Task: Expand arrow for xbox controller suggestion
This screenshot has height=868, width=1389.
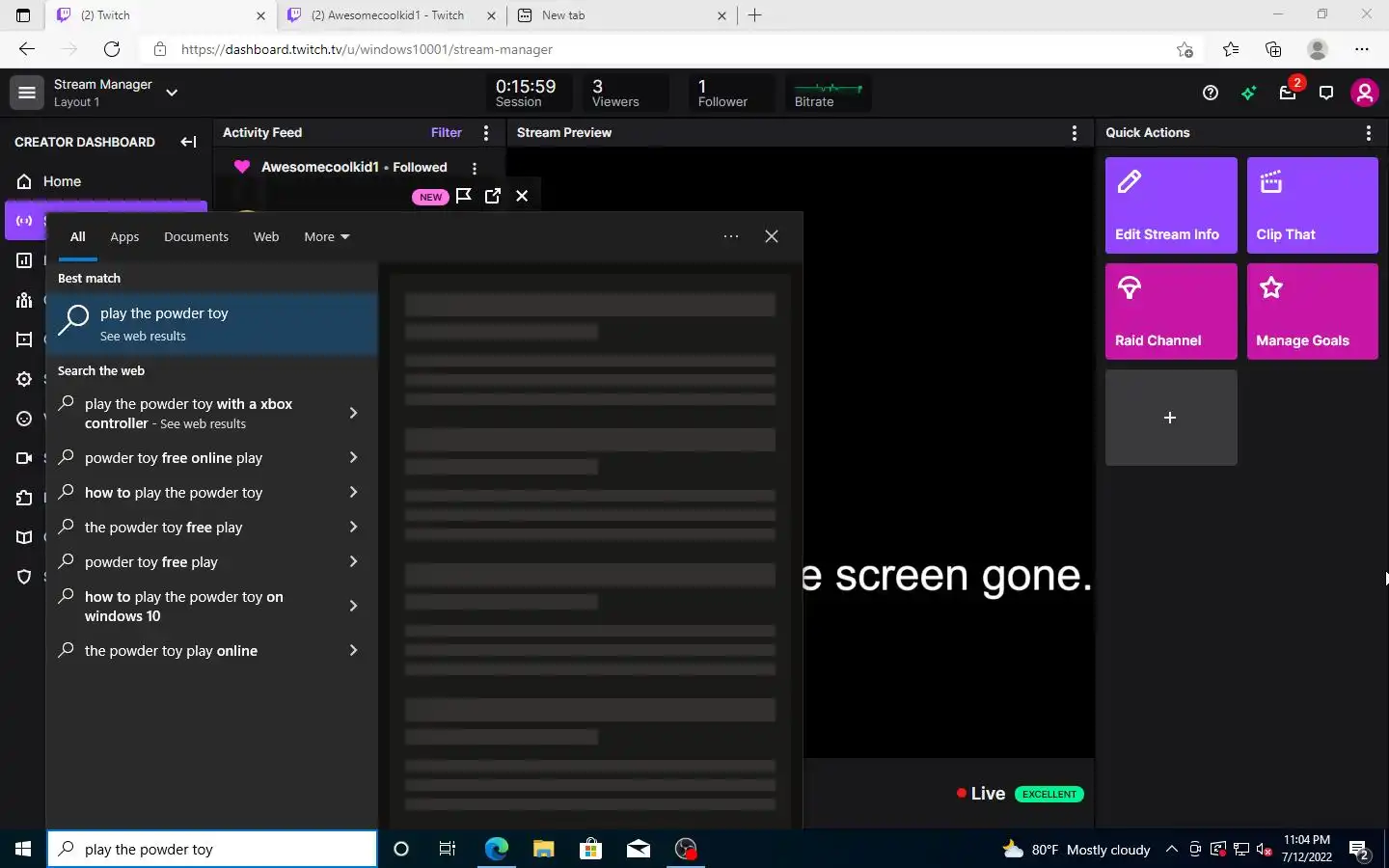Action: [x=353, y=413]
